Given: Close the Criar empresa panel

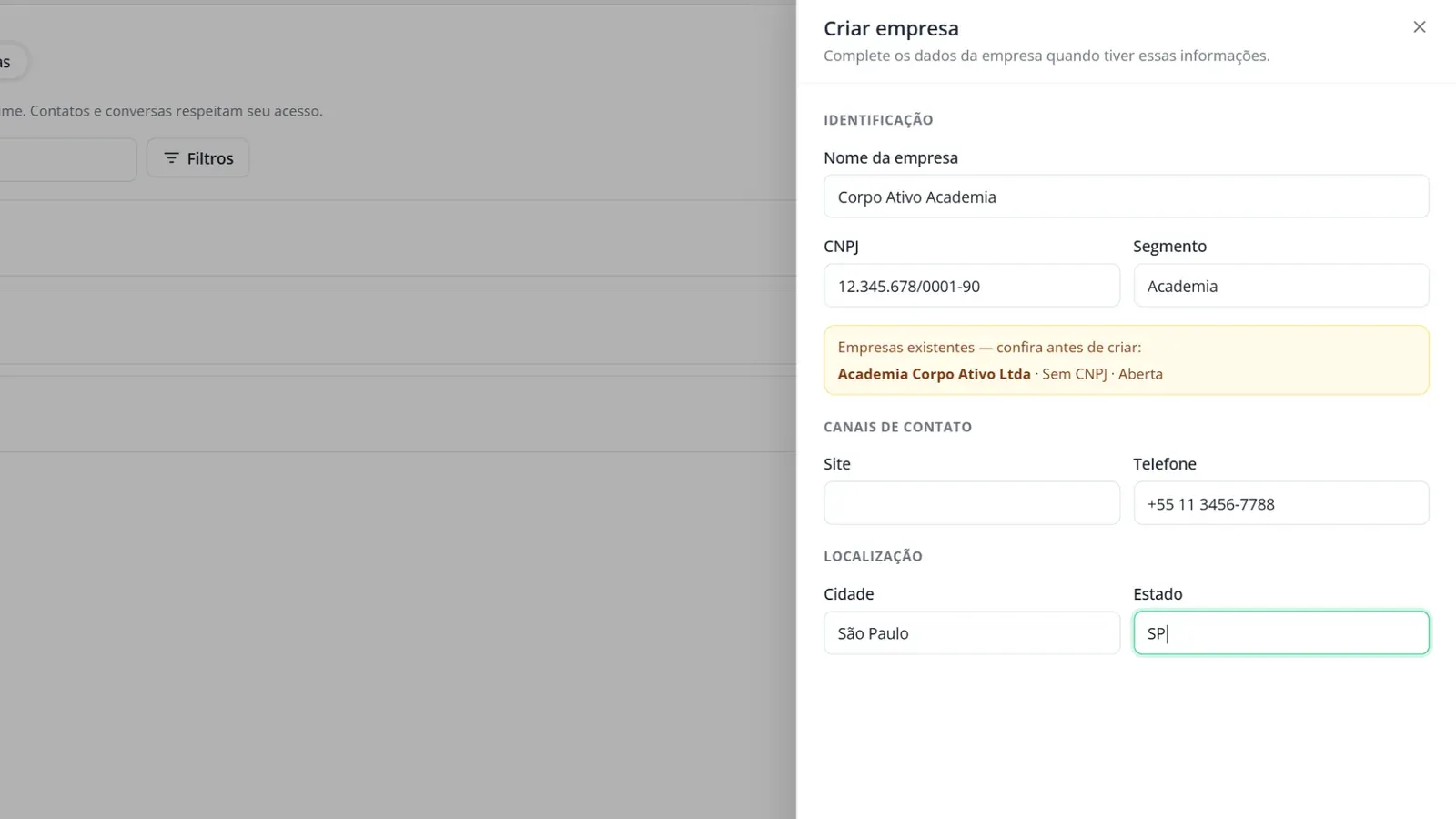Looking at the screenshot, I should 1419,27.
